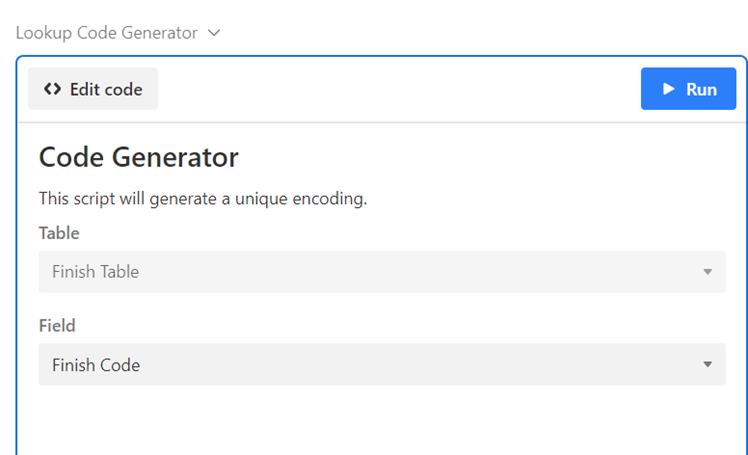Click the Lookup Code Generator title
748x455 pixels.
click(106, 33)
